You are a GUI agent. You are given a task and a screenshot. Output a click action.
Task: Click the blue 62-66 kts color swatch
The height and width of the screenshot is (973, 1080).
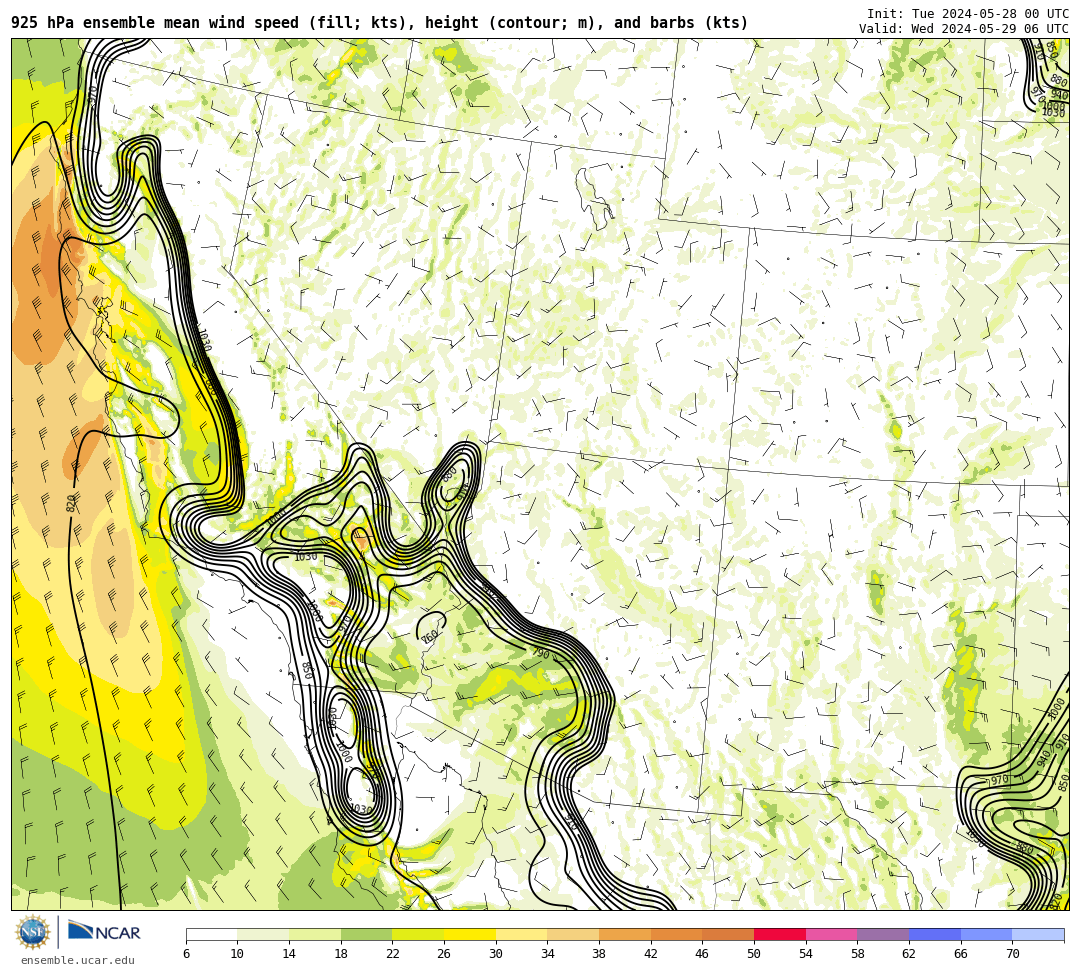[935, 934]
